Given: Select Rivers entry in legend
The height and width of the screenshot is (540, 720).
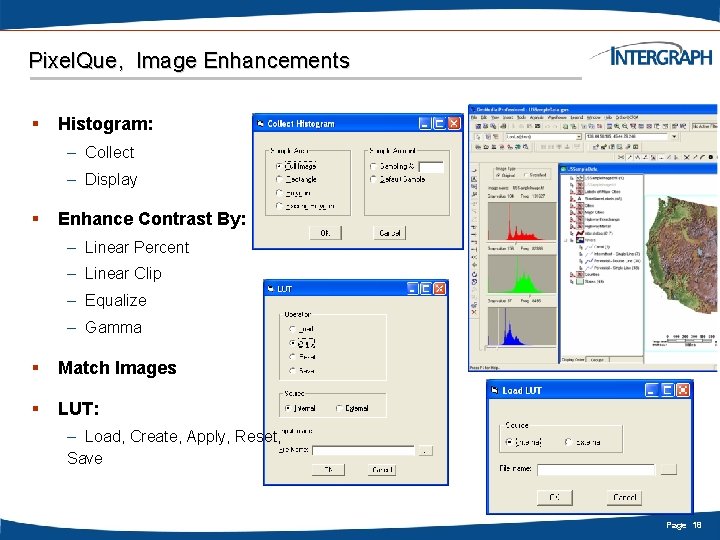Looking at the screenshot, I should [590, 240].
